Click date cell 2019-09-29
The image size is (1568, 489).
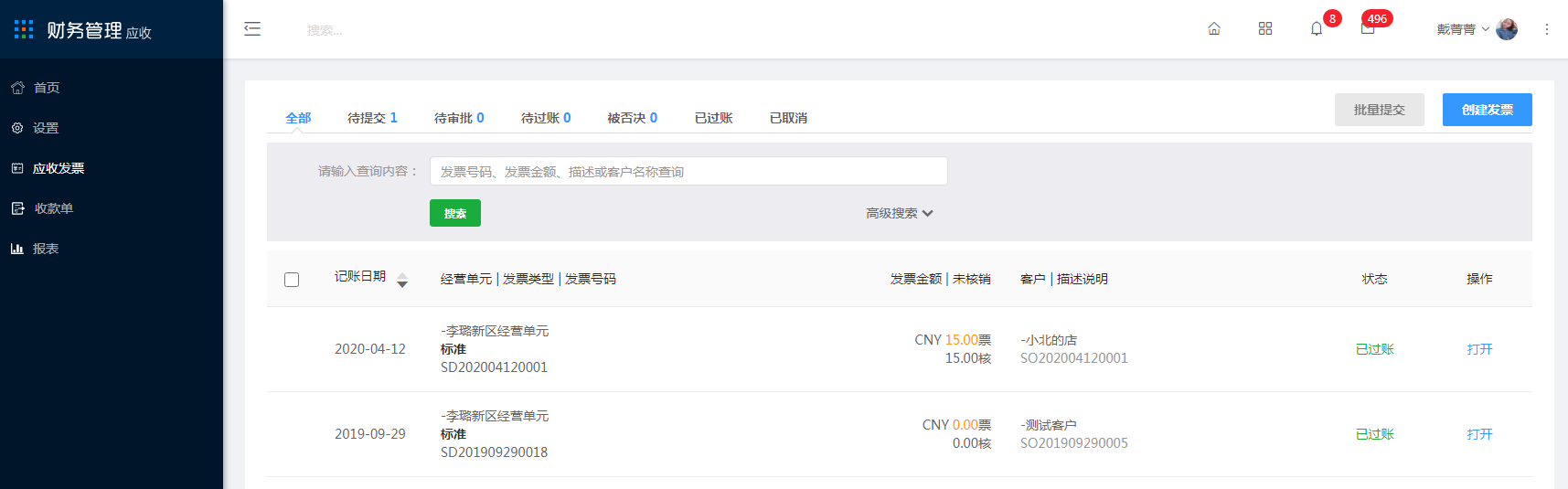coord(370,434)
